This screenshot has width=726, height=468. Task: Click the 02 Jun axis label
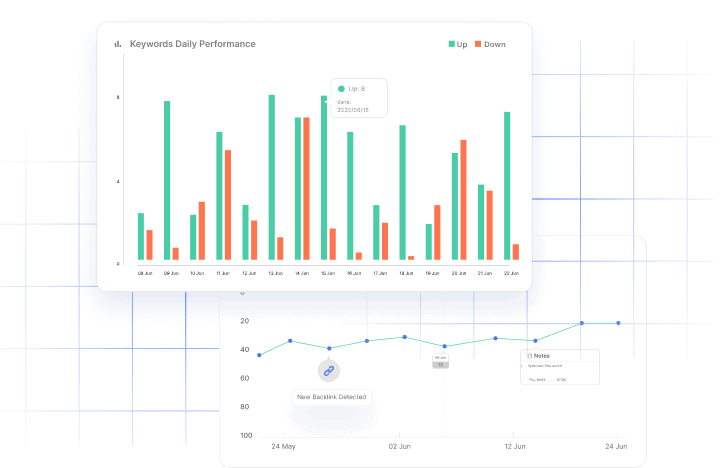tap(400, 446)
